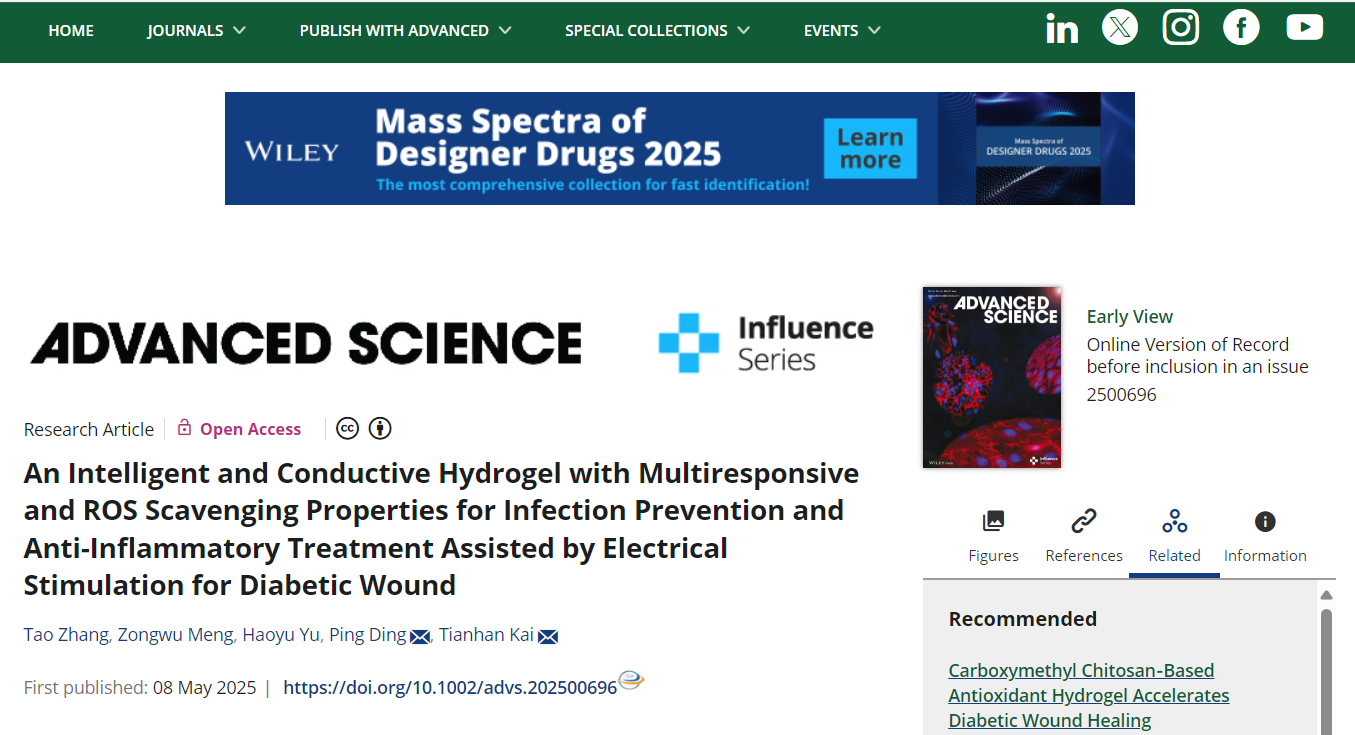Open the LinkedIn social icon
Screen dimensions: 1355x735
1061,29
